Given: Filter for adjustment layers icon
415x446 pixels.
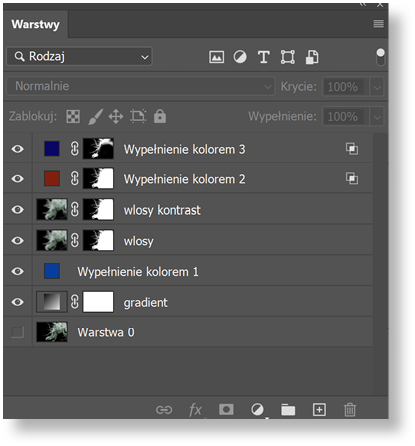Looking at the screenshot, I should pos(240,57).
